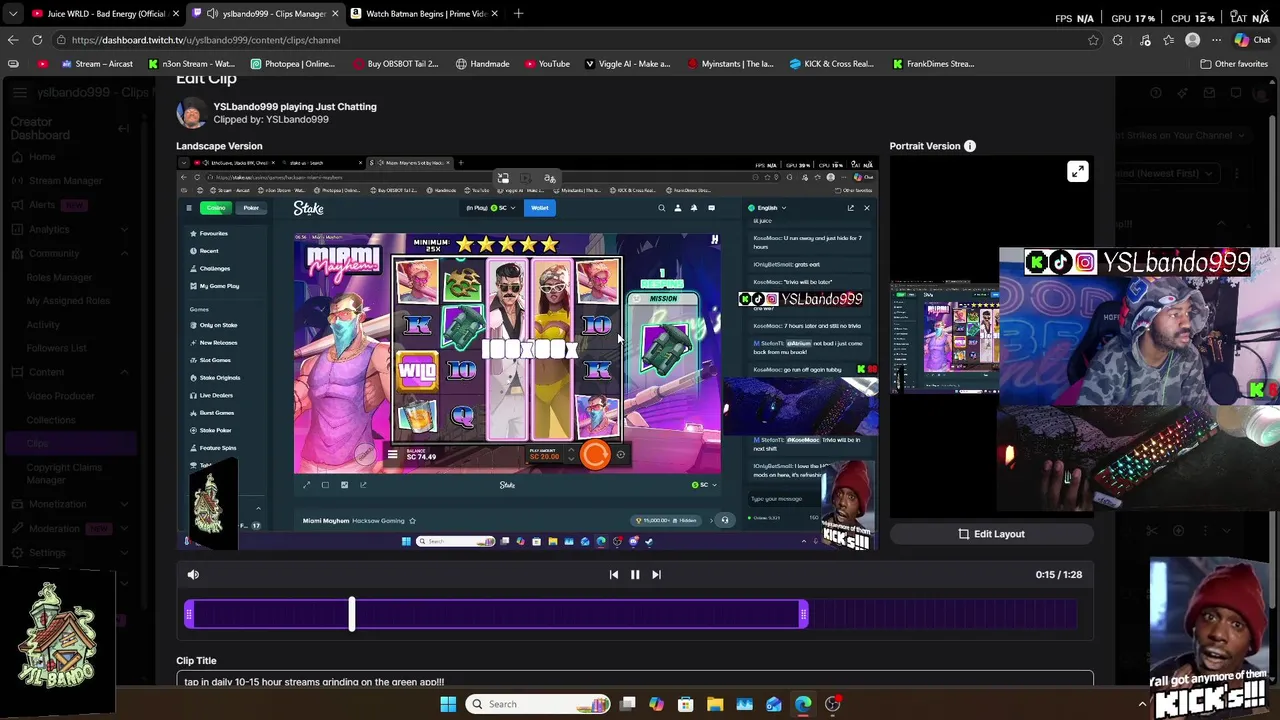This screenshot has width=1280, height=720.
Task: Open the Stream – Aircast bookmark
Action: pyautogui.click(x=97, y=64)
